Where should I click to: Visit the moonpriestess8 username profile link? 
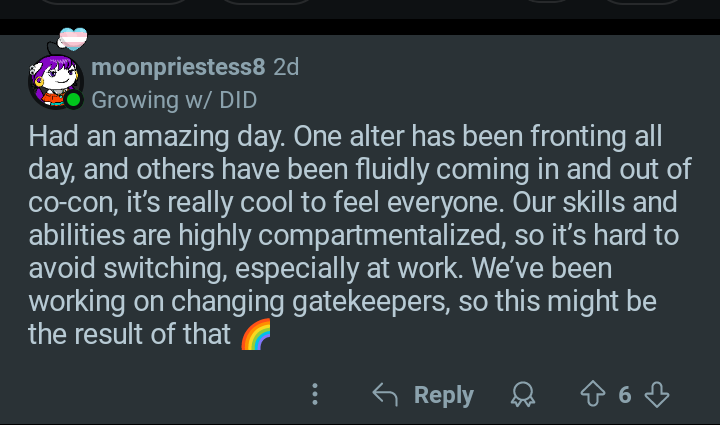(x=178, y=68)
